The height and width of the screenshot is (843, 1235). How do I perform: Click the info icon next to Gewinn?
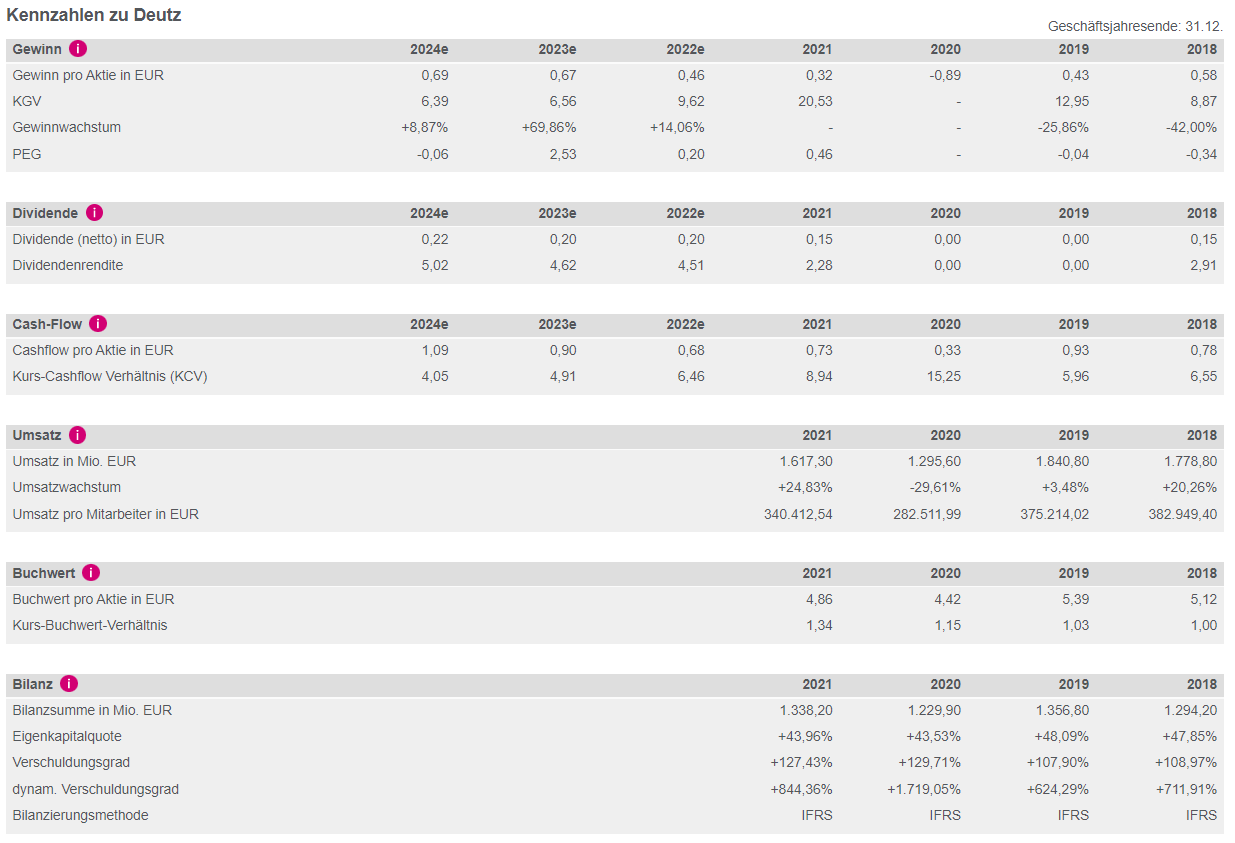(x=78, y=49)
